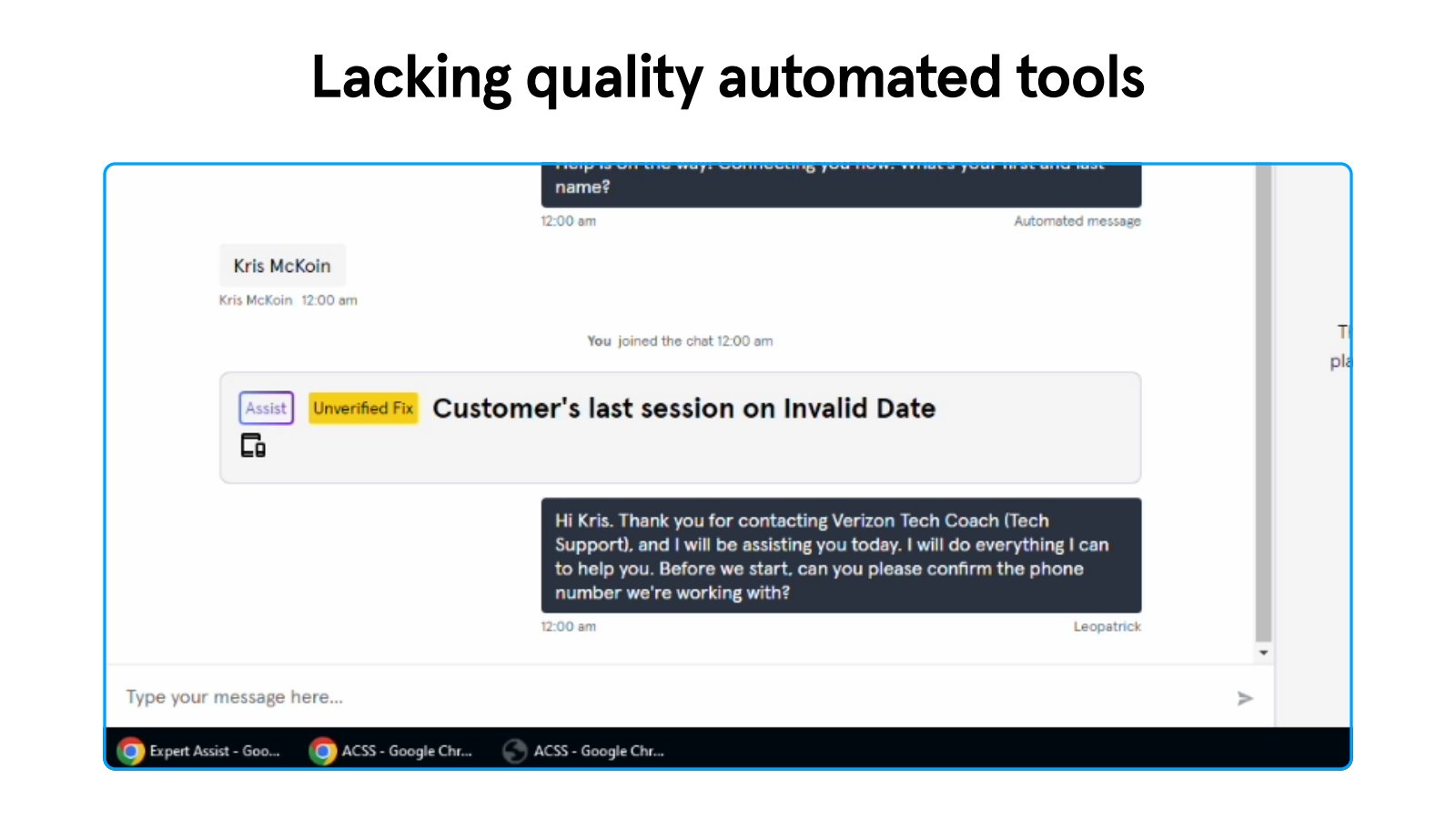1456x819 pixels.
Task: Click 'Kris McKoin 12:00 am' timestamp line
Action: tap(288, 300)
